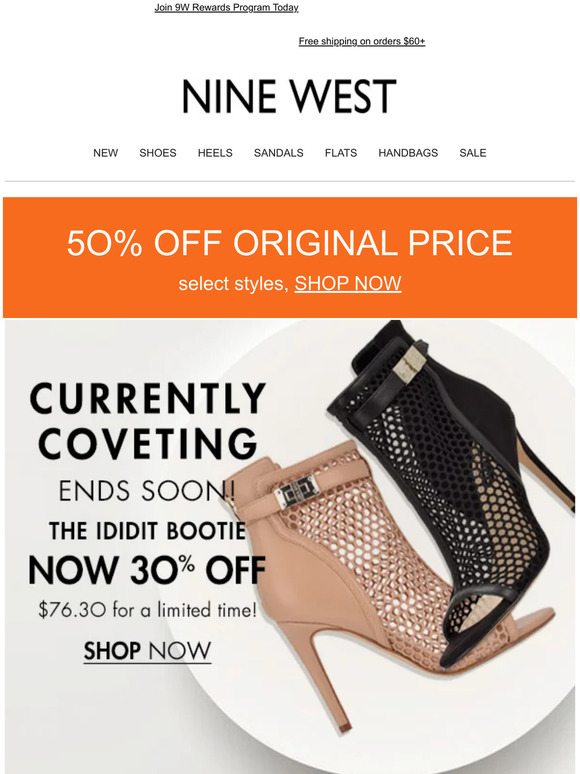The width and height of the screenshot is (580, 774).
Task: Open the SANDALS category
Action: 278,153
